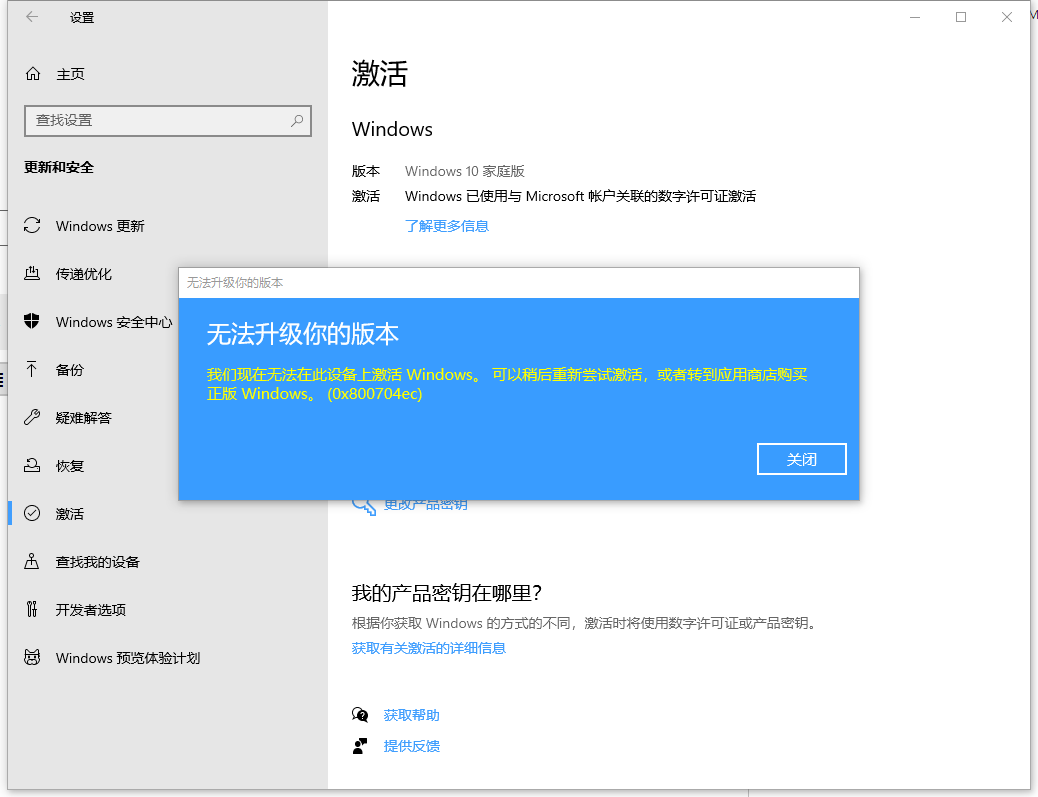
Task: Open Windows 预览体验计划 page
Action: 128,657
